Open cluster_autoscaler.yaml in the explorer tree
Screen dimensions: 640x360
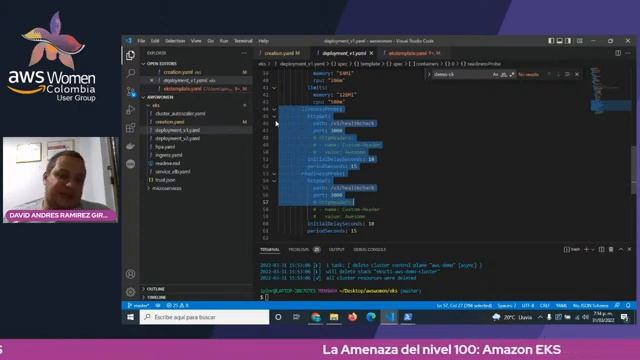180,113
